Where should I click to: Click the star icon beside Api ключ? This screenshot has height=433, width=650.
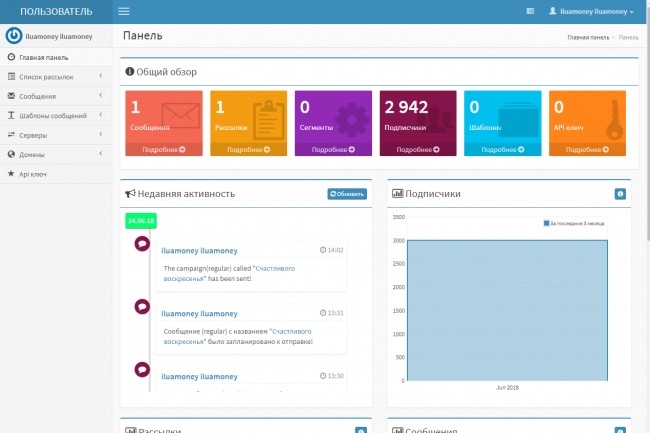[11, 174]
